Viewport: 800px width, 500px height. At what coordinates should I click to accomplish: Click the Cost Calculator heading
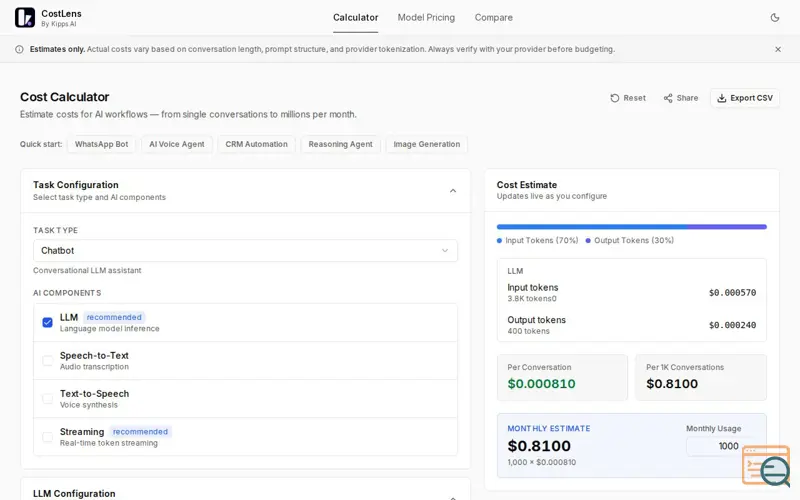coord(65,97)
